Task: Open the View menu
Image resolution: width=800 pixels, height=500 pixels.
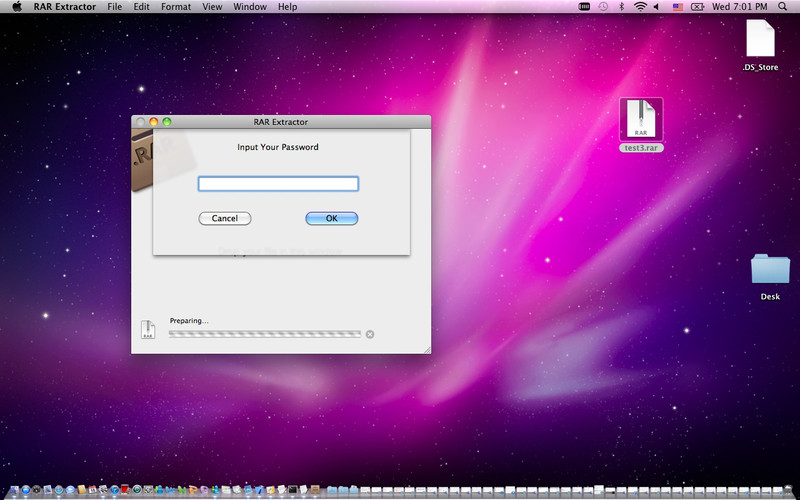Action: [212, 7]
